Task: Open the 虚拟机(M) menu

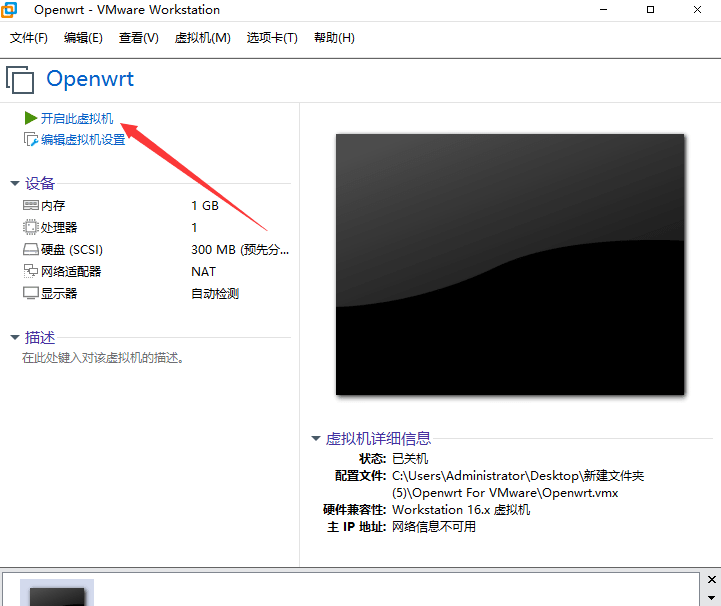Action: 202,38
